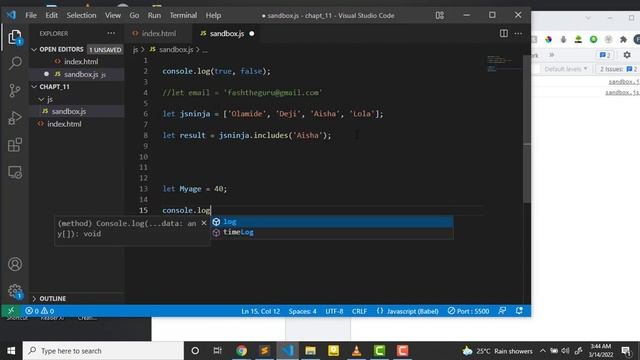The height and width of the screenshot is (360, 640).
Task: Select the 'timeLog' autocomplete suggestion
Action: tap(331, 232)
